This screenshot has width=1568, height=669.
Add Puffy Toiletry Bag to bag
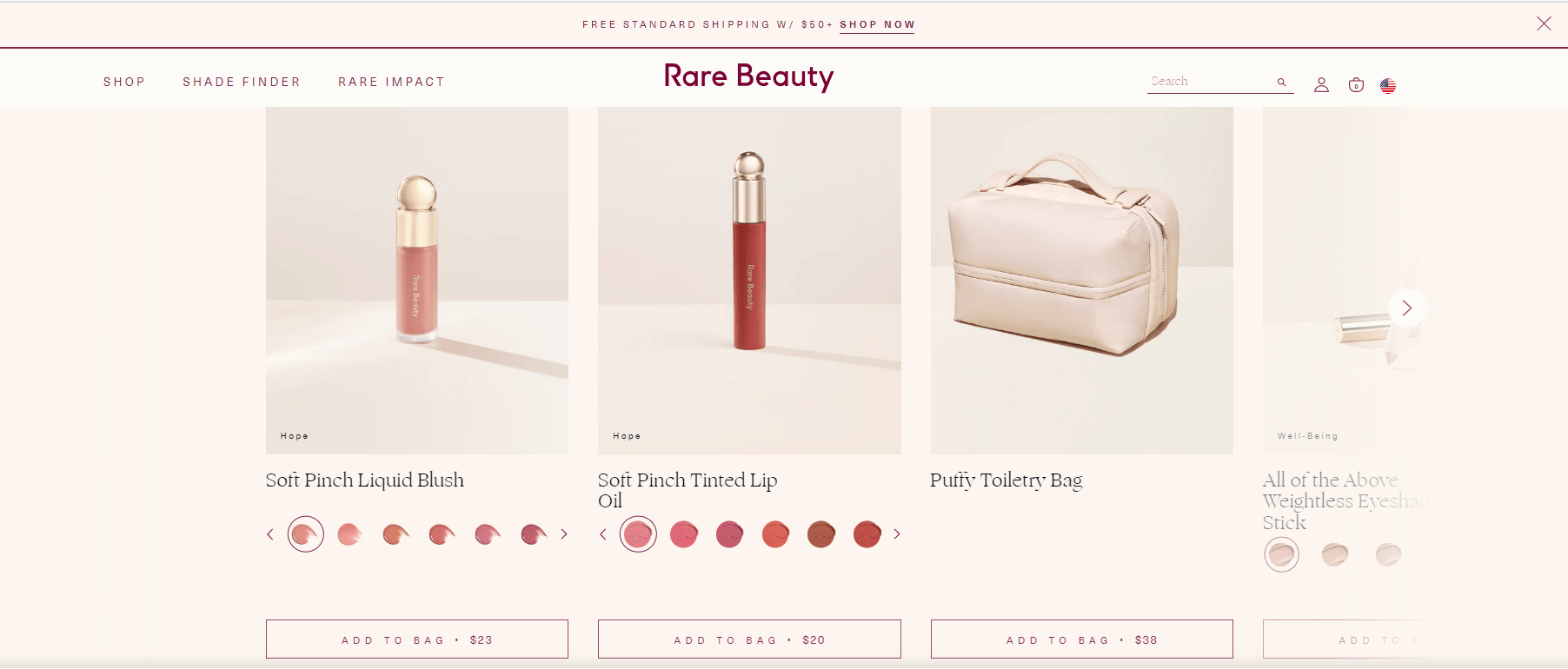coord(1082,639)
